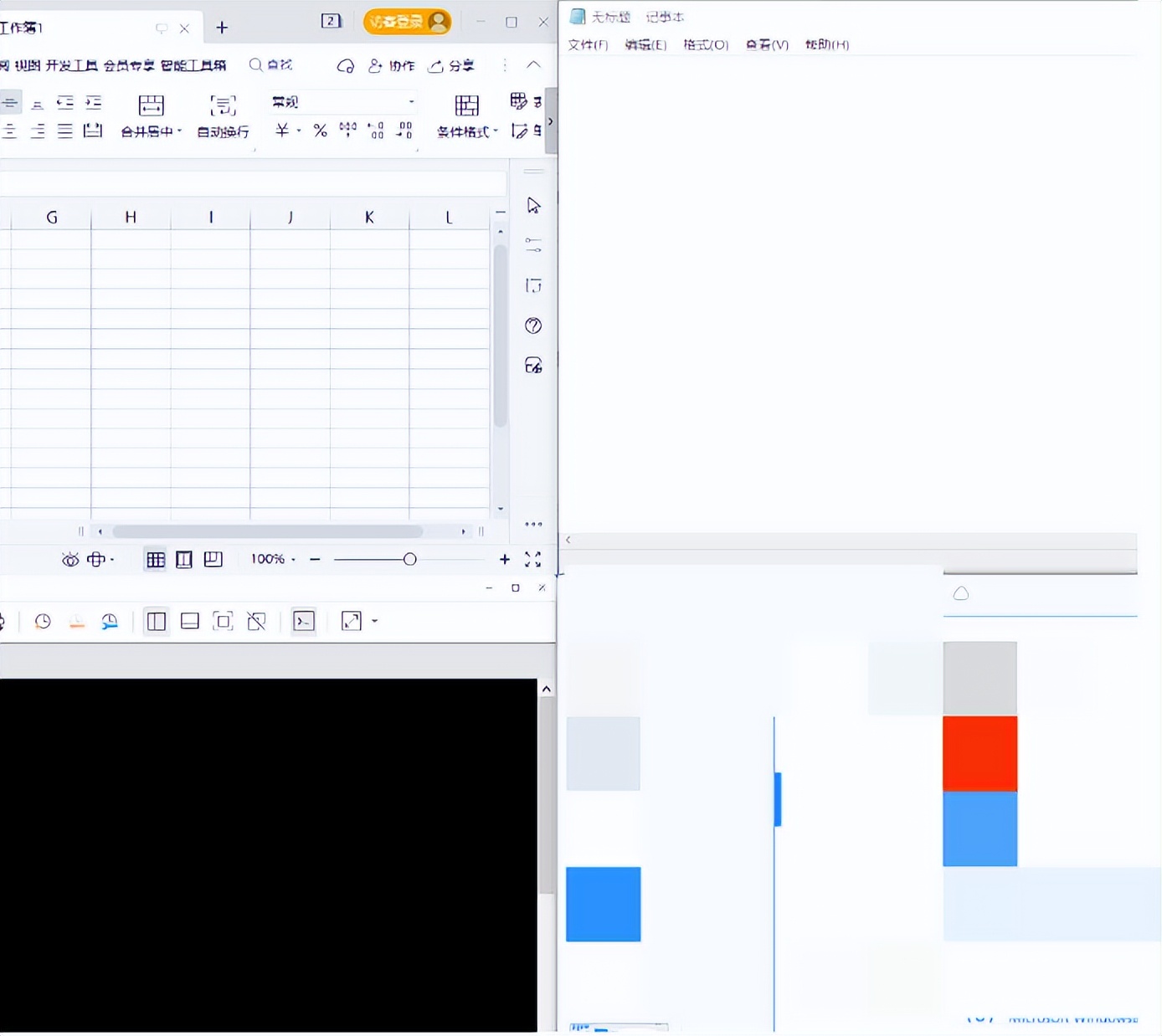1162x1036 pixels.
Task: Open the 格式(O) menu in Notepad
Action: pyautogui.click(x=704, y=44)
